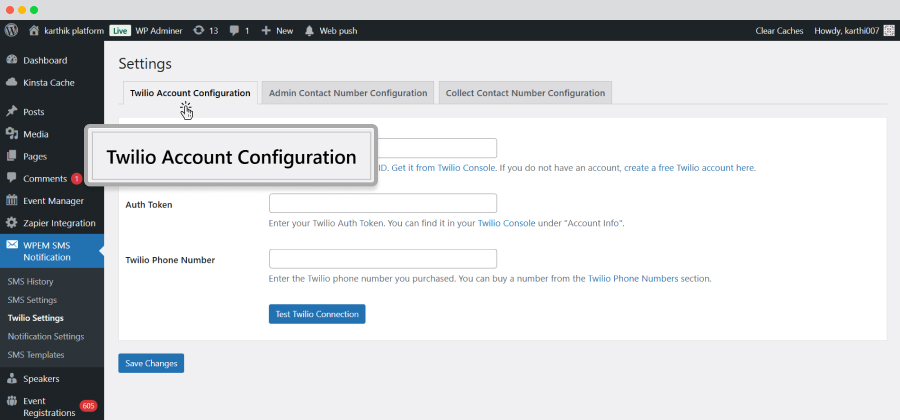Screen dimensions: 900x420
Task: Click the Twilio Phone Number input field
Action: [383, 259]
